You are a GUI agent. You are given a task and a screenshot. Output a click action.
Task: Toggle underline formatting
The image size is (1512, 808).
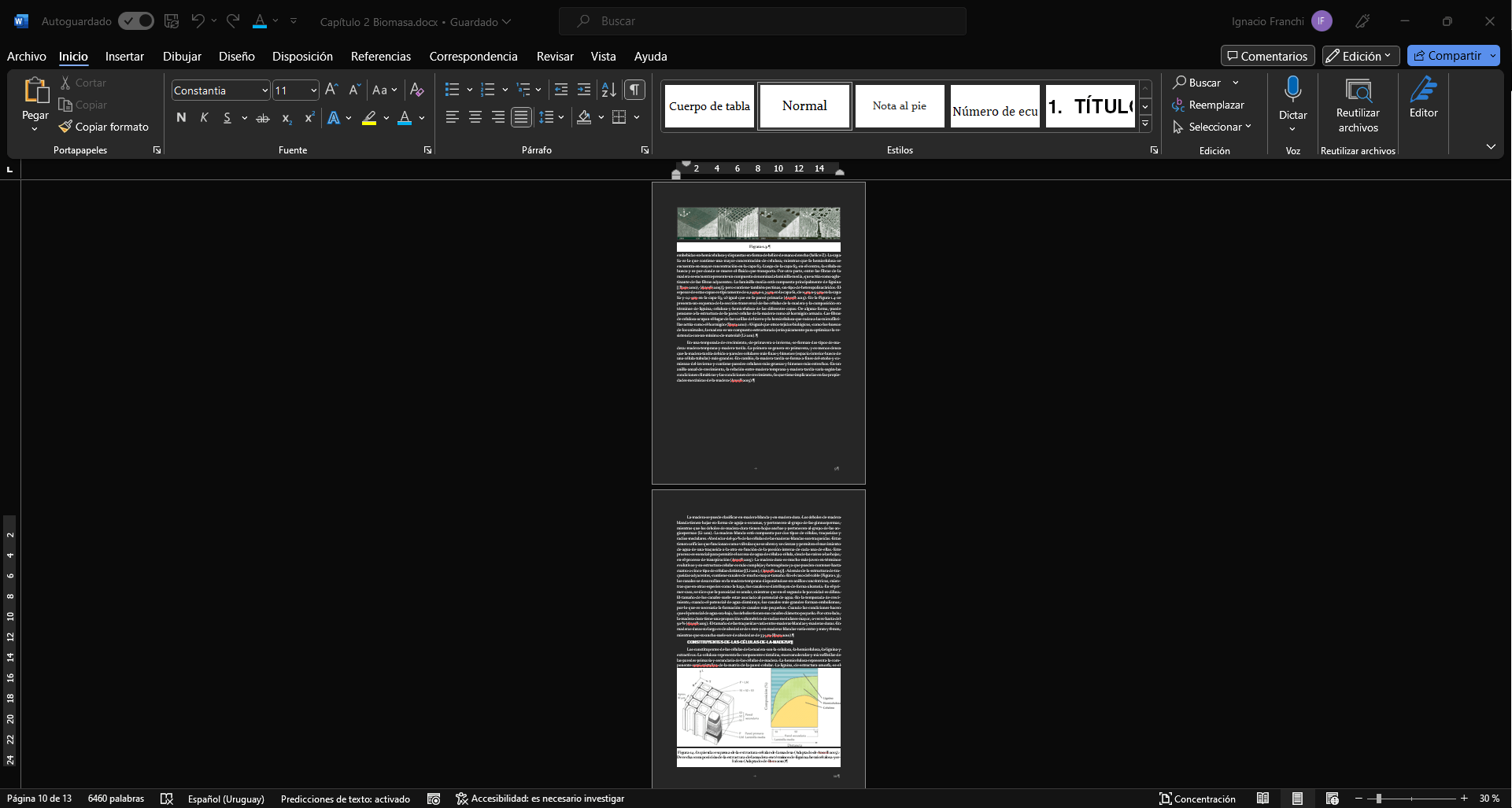point(227,118)
